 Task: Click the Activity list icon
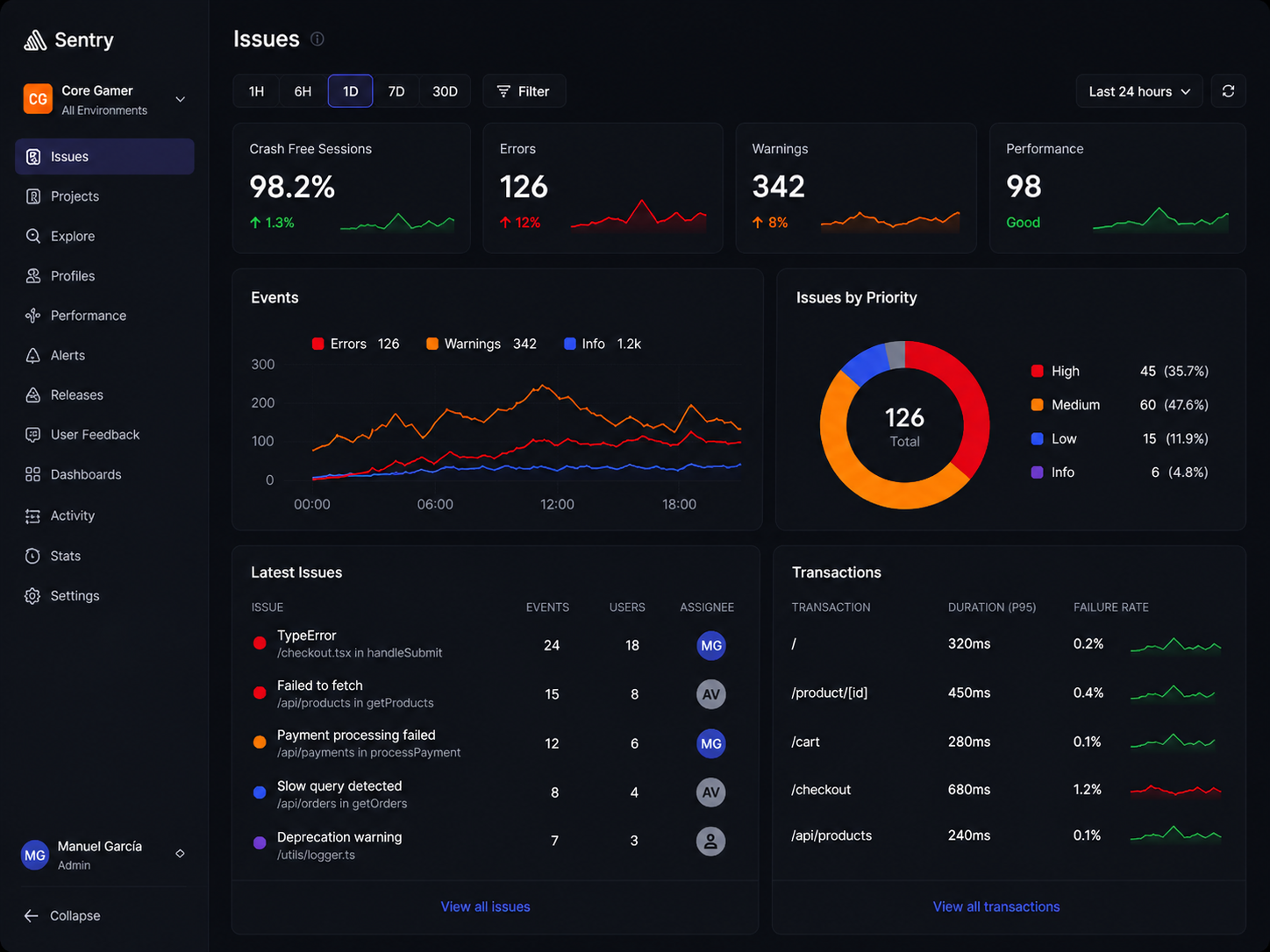[x=33, y=516]
